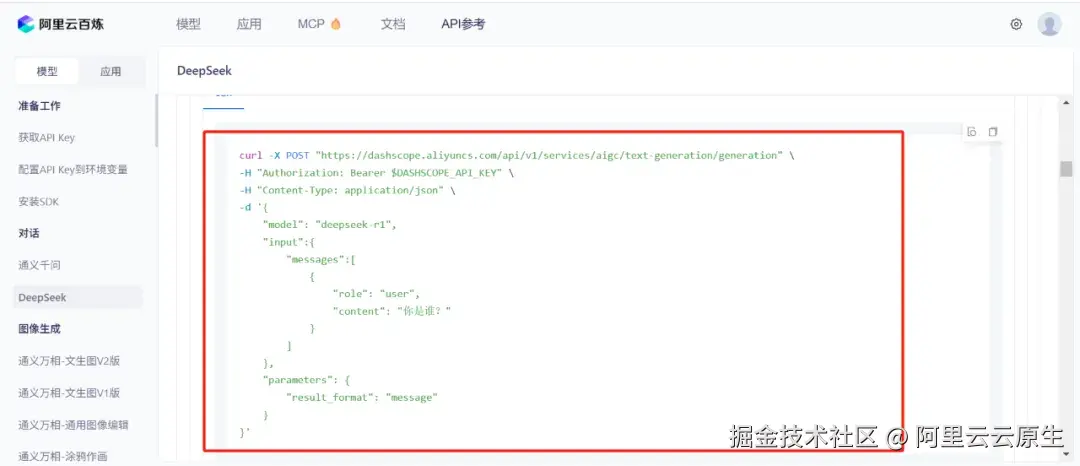
Task: Select DeepSeek in the sidebar
Action: pos(78,297)
